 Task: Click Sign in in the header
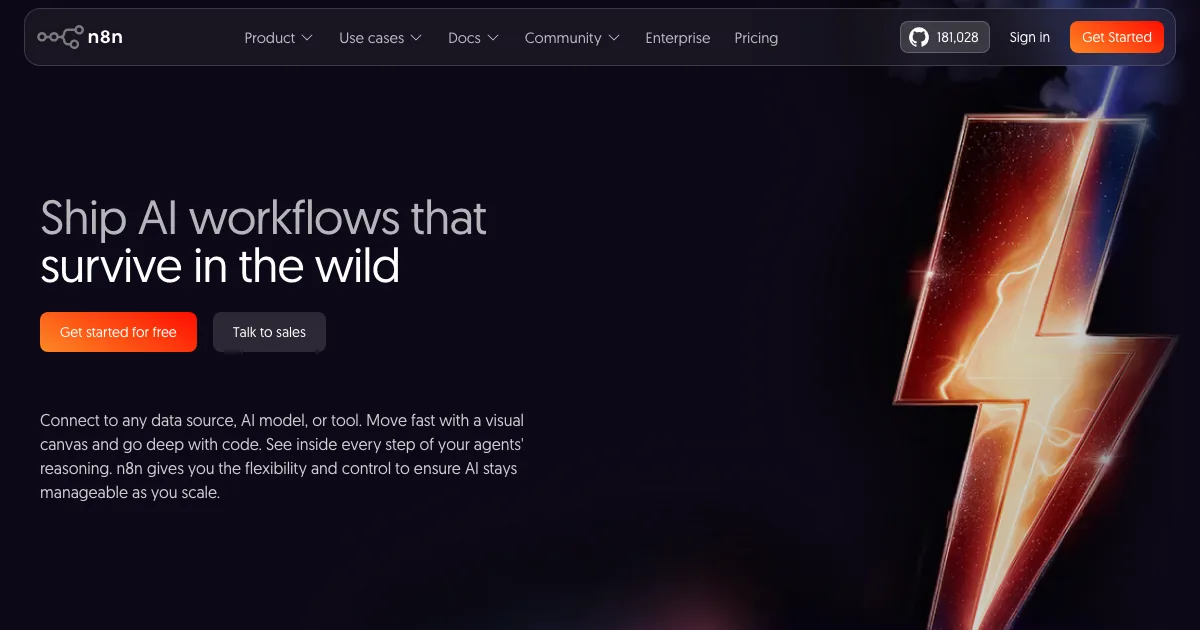[x=1030, y=37]
